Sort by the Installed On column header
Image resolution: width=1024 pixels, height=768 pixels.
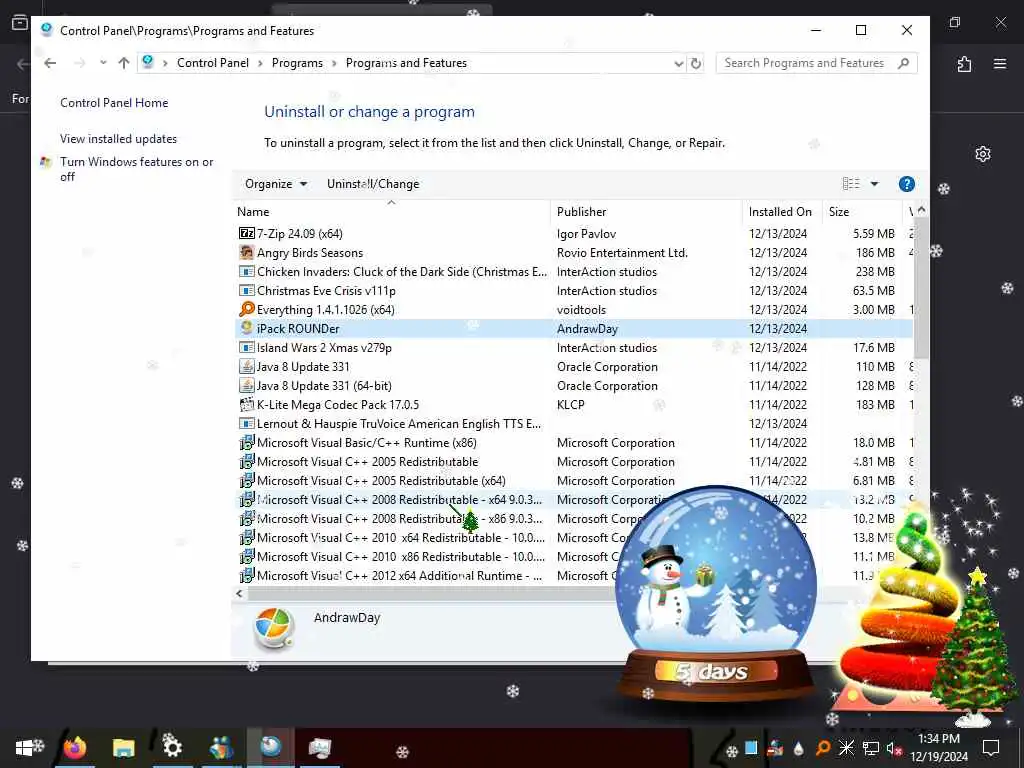click(782, 212)
